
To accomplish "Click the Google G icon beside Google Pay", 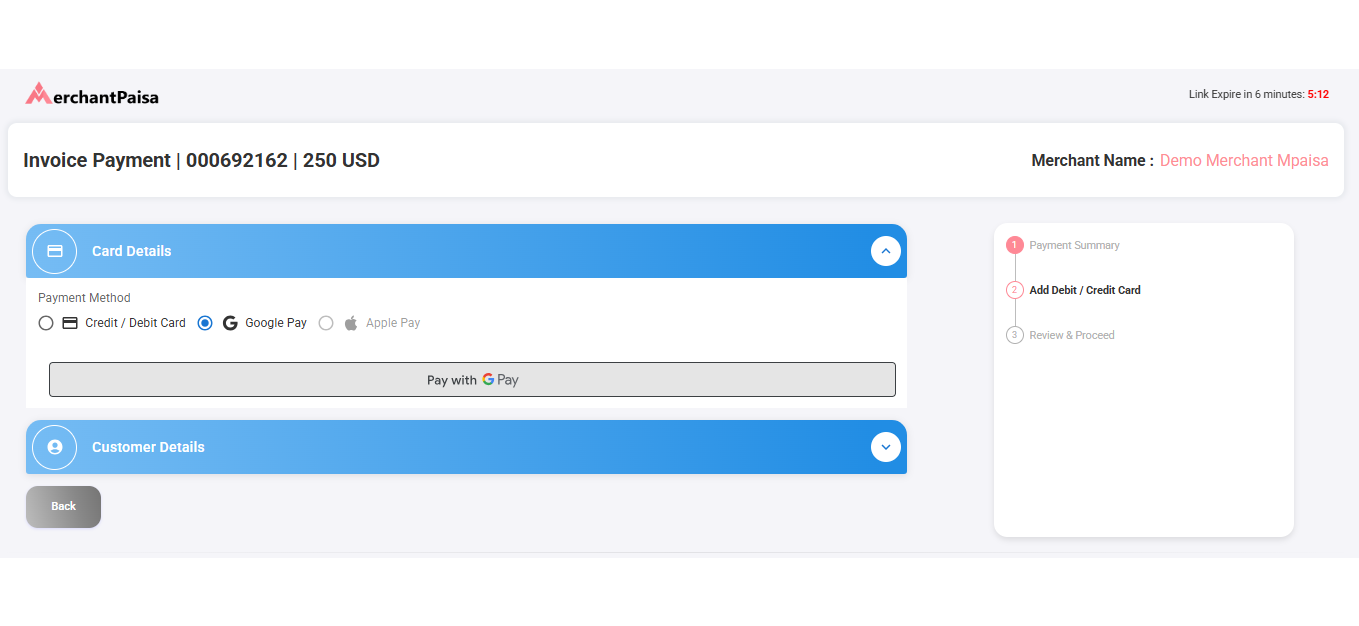I will (230, 323).
